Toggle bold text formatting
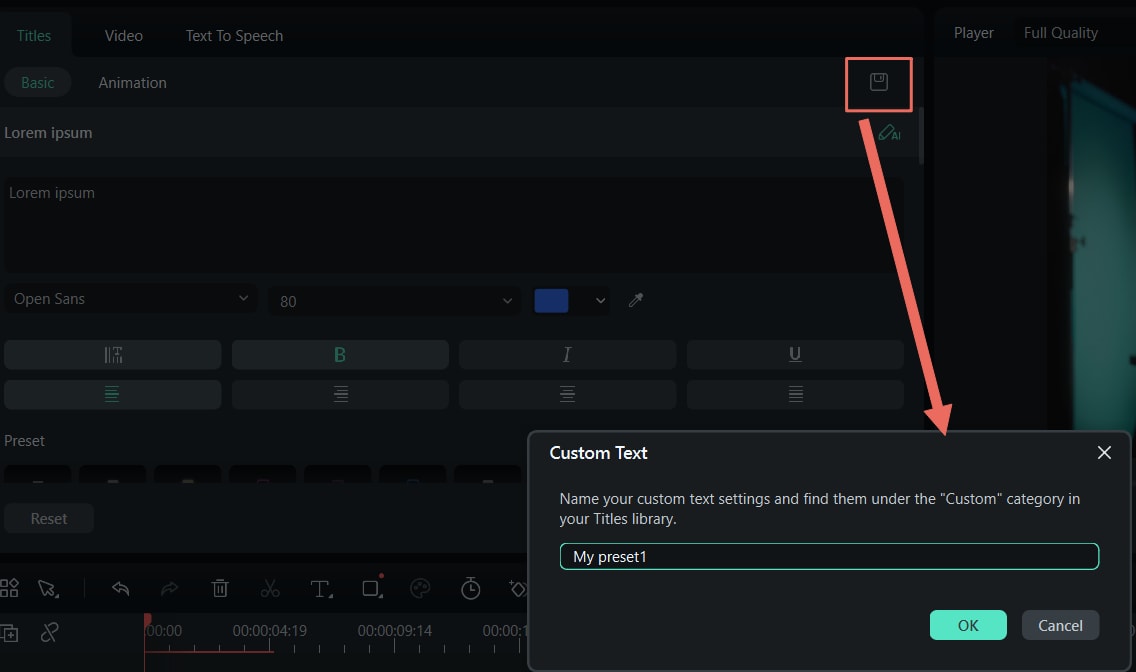The width and height of the screenshot is (1136, 672). click(340, 355)
